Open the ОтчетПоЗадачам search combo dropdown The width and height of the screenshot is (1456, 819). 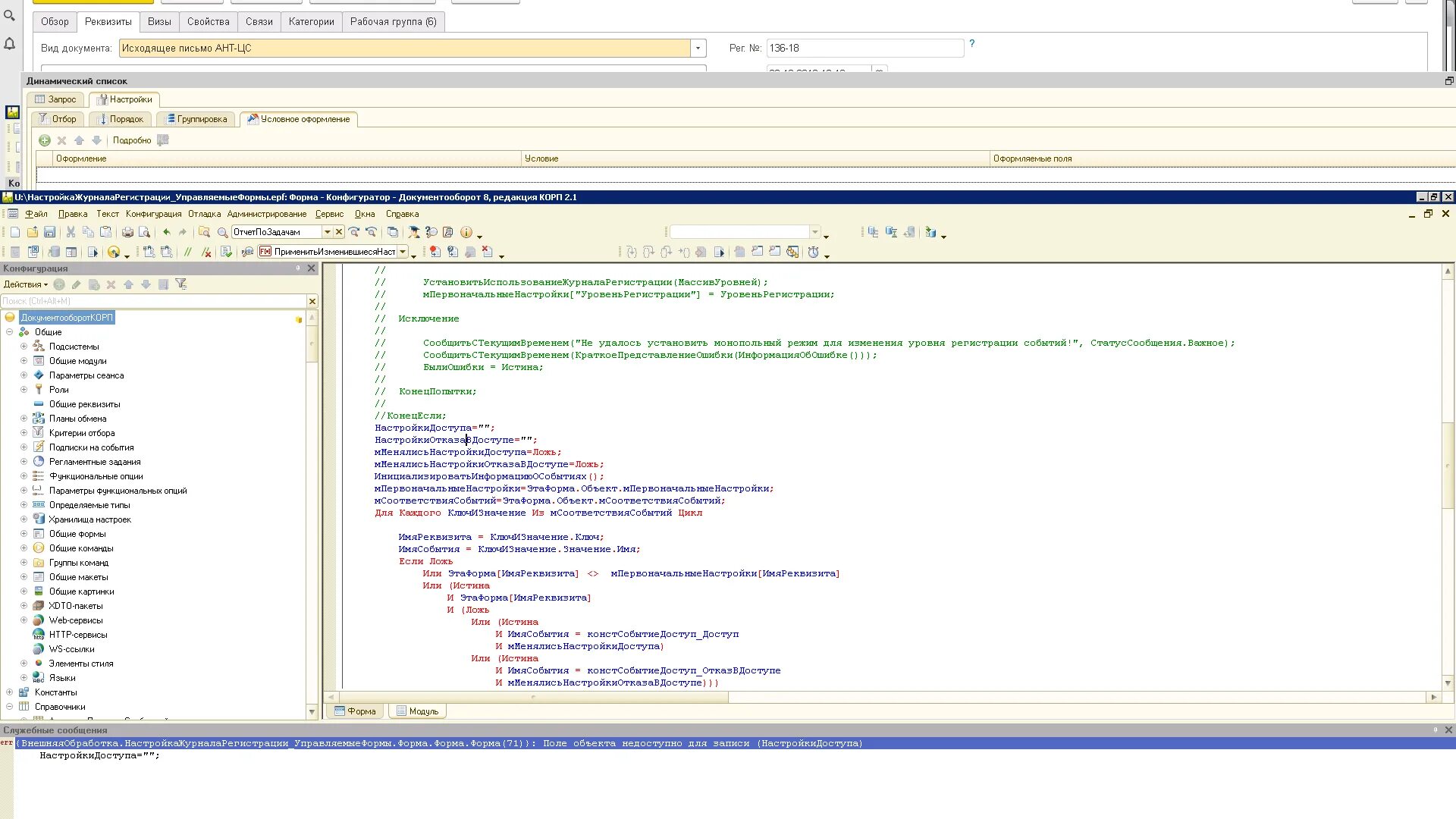328,232
